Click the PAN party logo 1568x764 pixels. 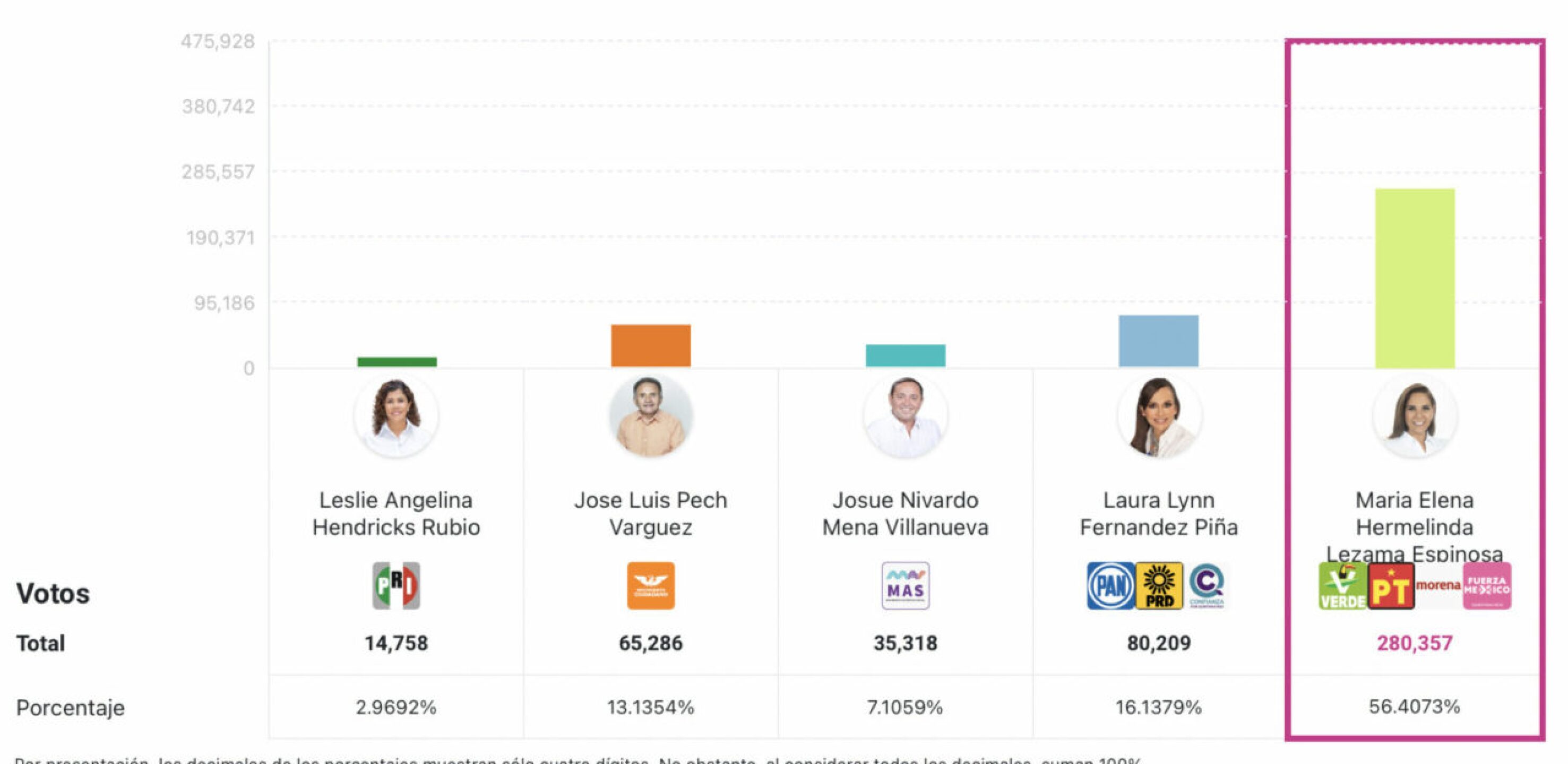click(x=1110, y=586)
